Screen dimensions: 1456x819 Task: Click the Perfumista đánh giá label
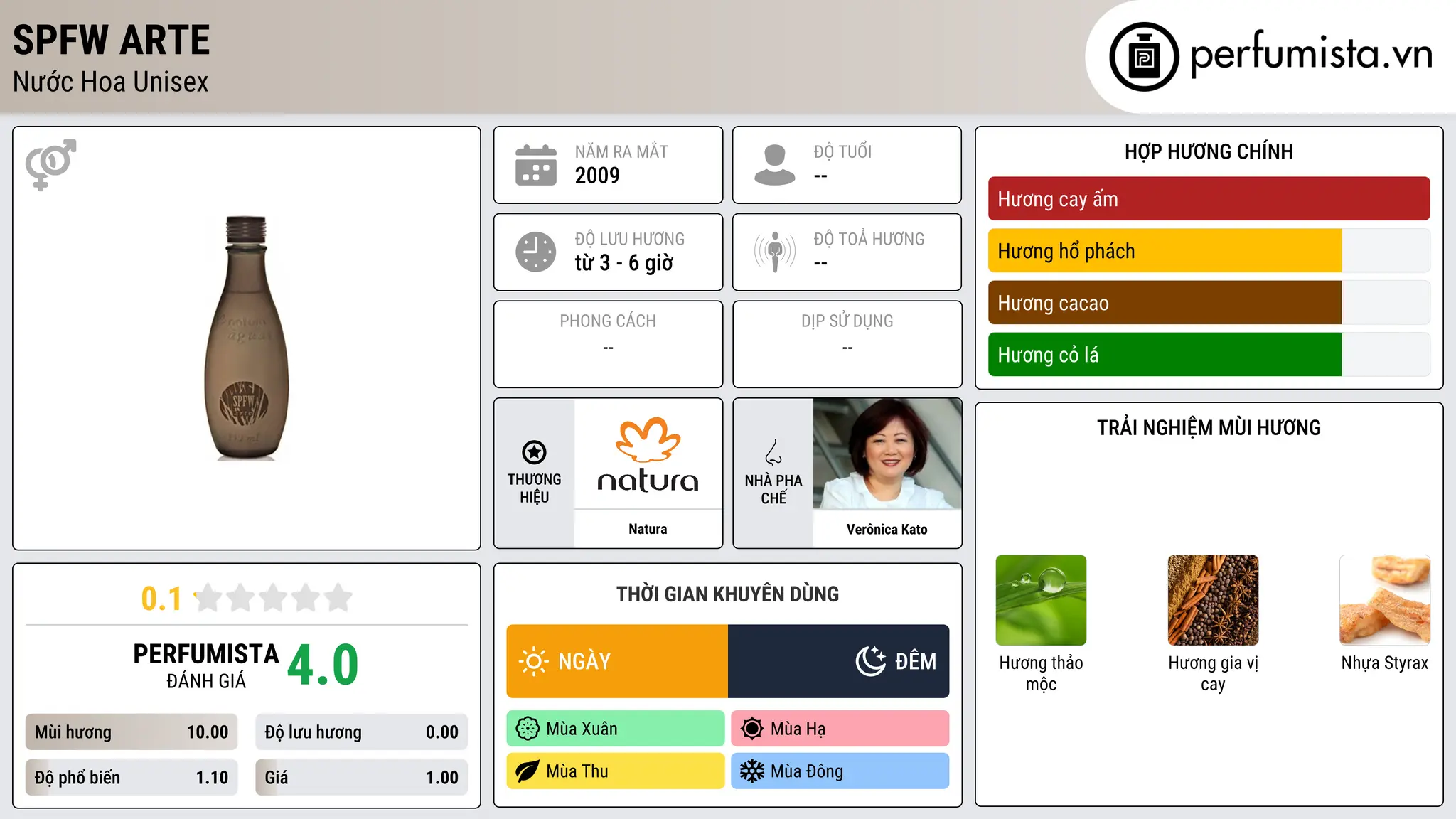[206, 665]
